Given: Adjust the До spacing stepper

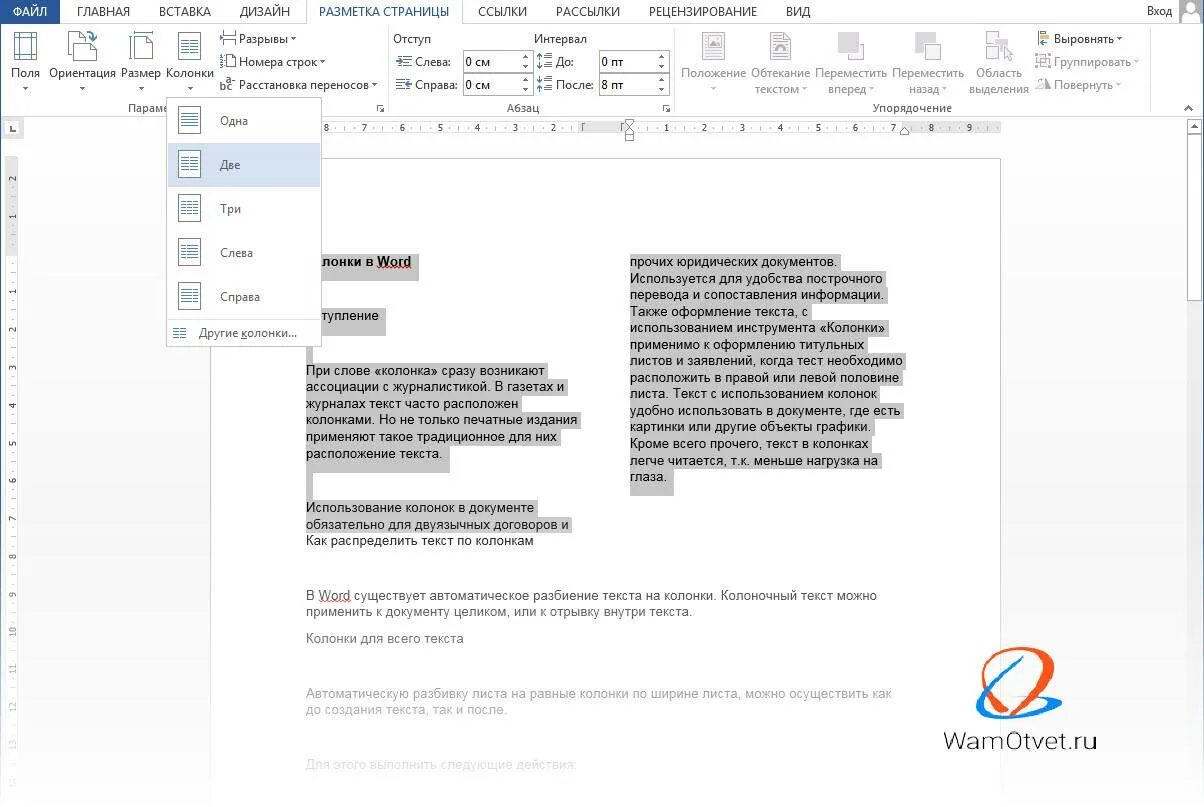Looking at the screenshot, I should 662,62.
